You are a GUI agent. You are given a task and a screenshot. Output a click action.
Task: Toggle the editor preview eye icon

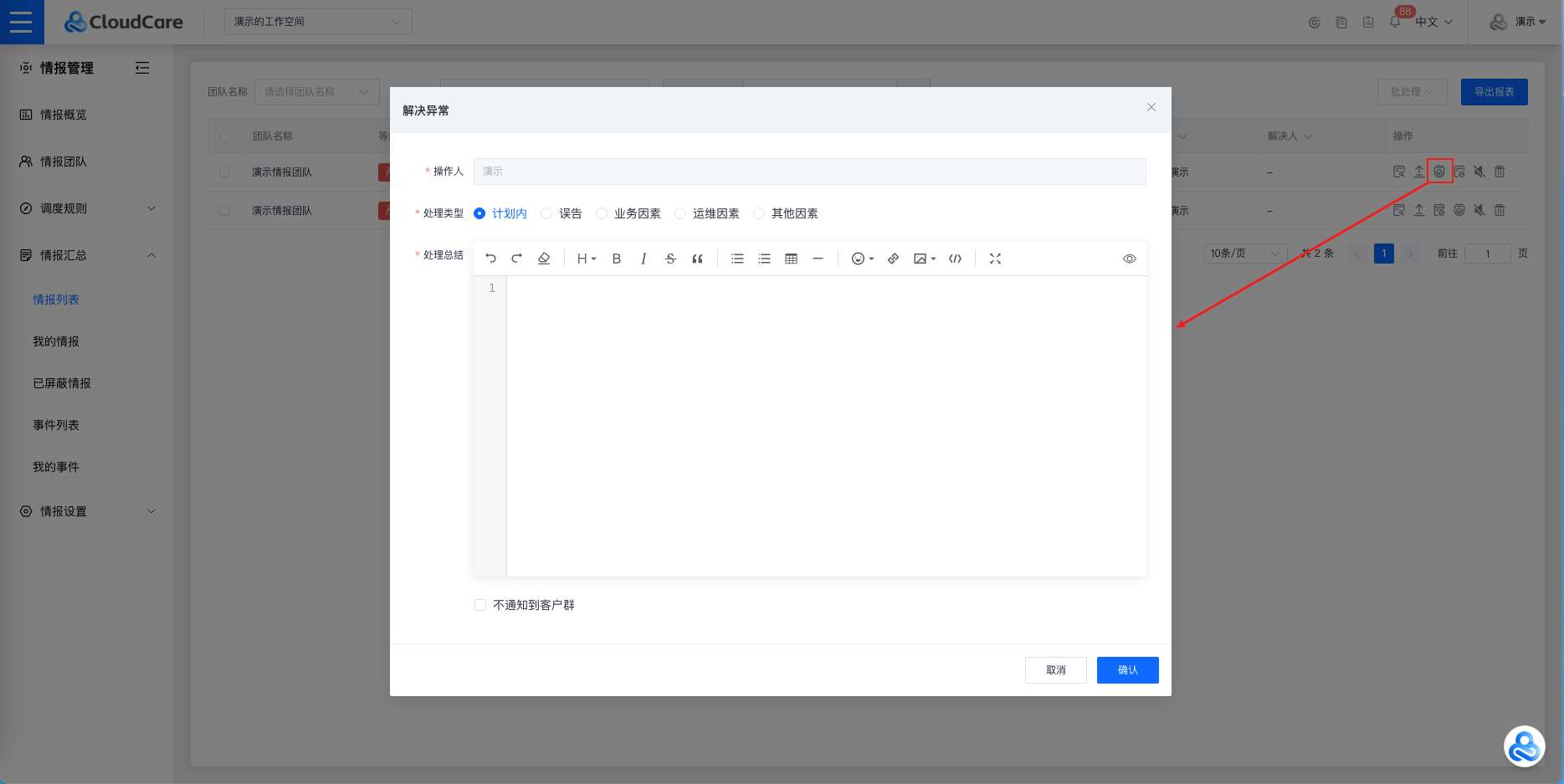point(1129,259)
